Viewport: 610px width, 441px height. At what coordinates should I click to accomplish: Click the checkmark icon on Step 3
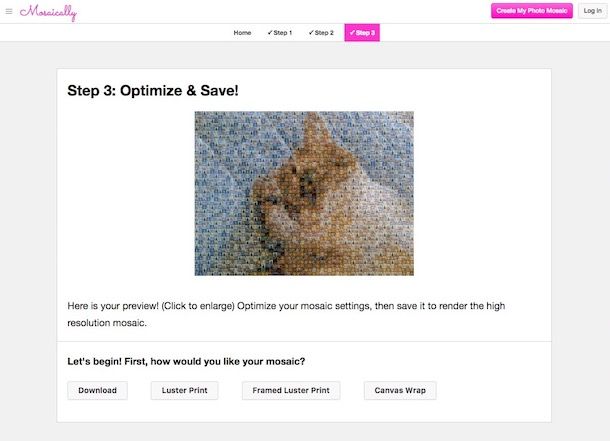tap(352, 33)
